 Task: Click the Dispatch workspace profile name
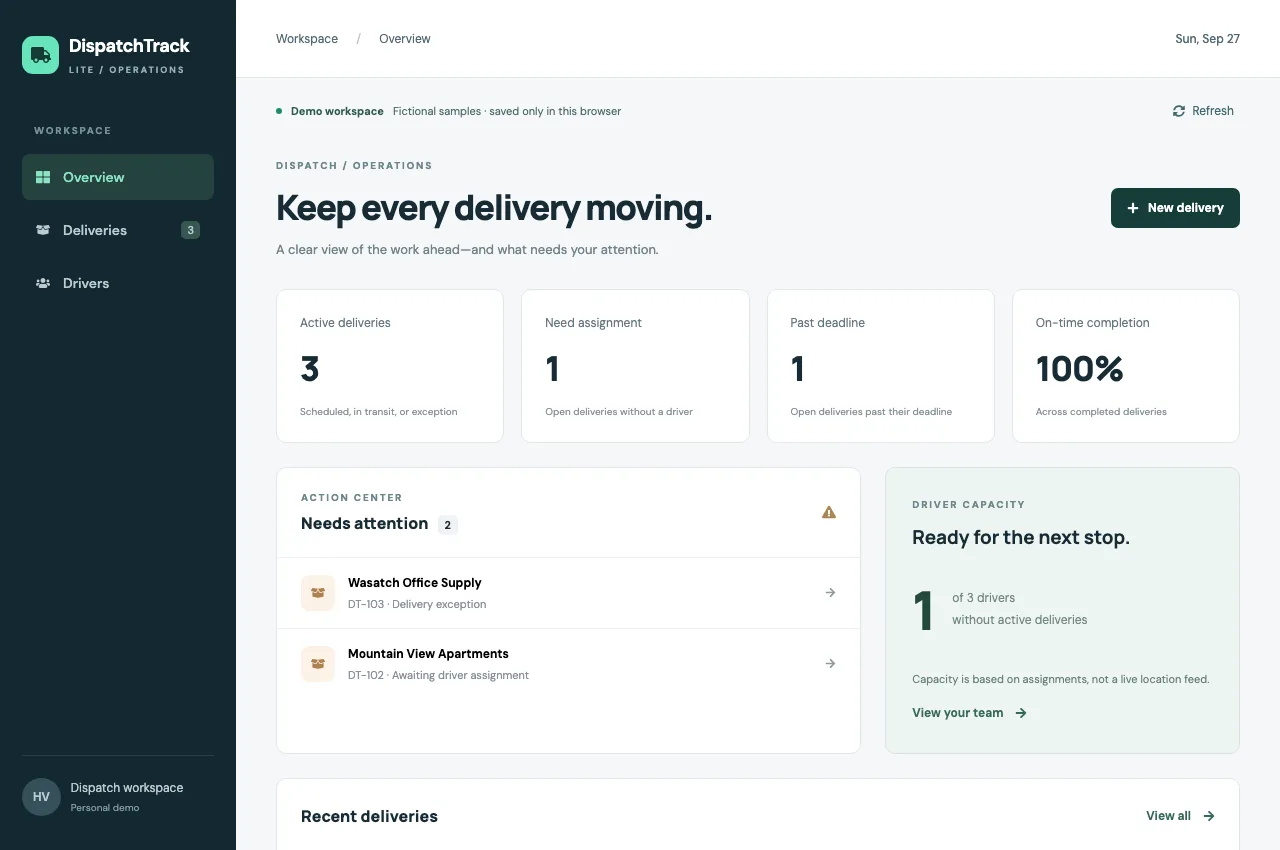click(127, 788)
